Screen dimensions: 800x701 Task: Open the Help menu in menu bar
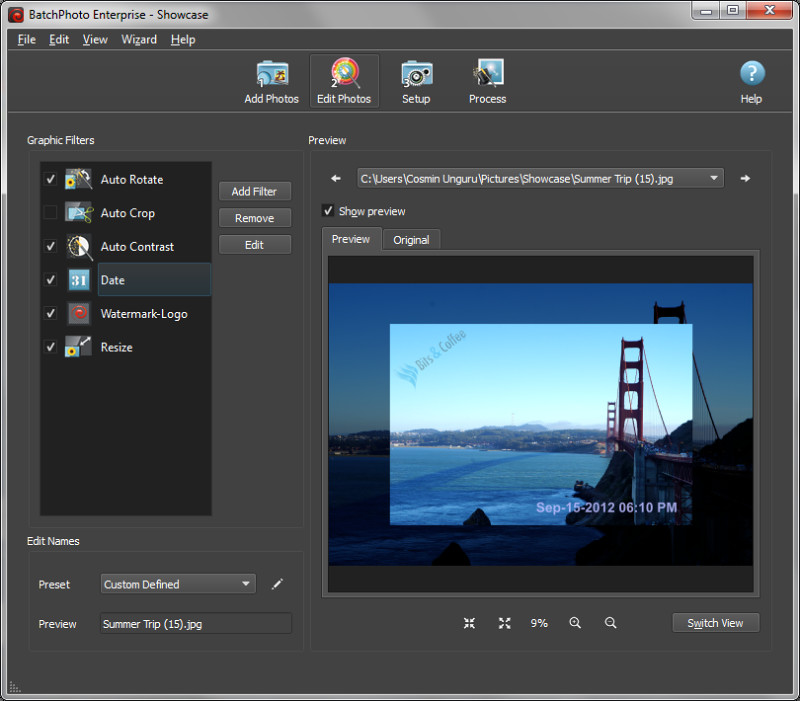(183, 39)
